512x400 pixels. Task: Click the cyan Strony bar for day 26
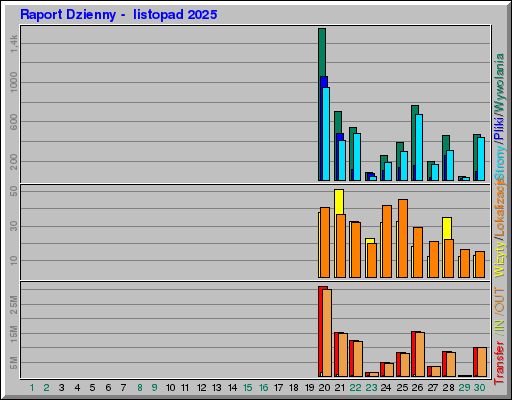pos(419,147)
